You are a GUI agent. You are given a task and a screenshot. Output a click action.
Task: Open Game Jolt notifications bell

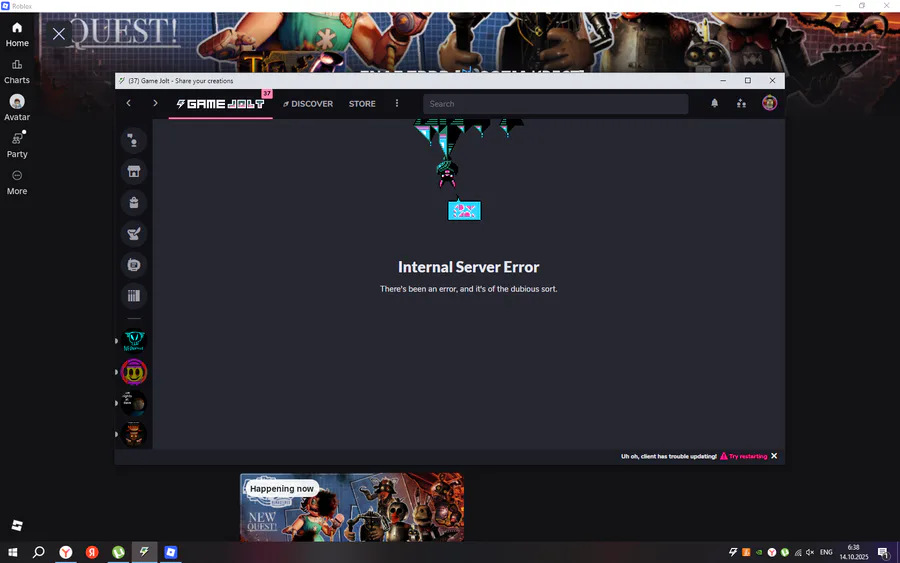coord(715,103)
